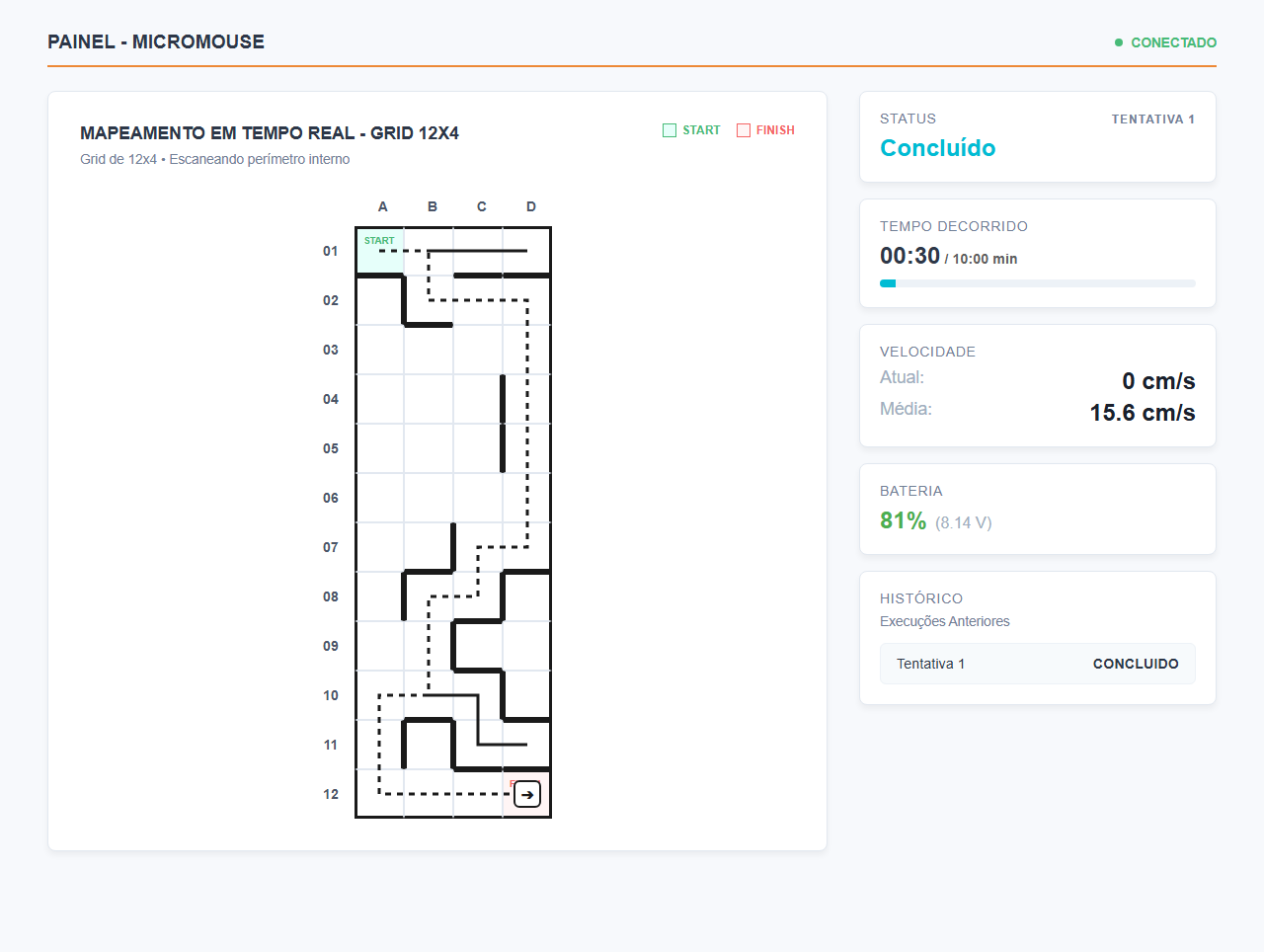Click column header D above the grid

[x=531, y=206]
